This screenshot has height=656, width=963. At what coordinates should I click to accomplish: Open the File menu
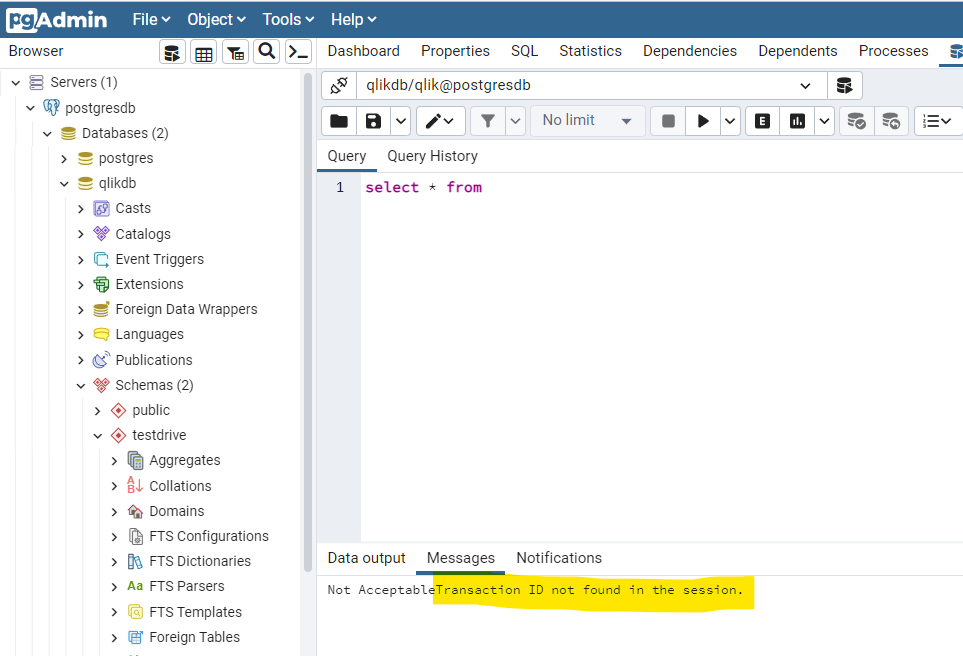click(x=151, y=20)
